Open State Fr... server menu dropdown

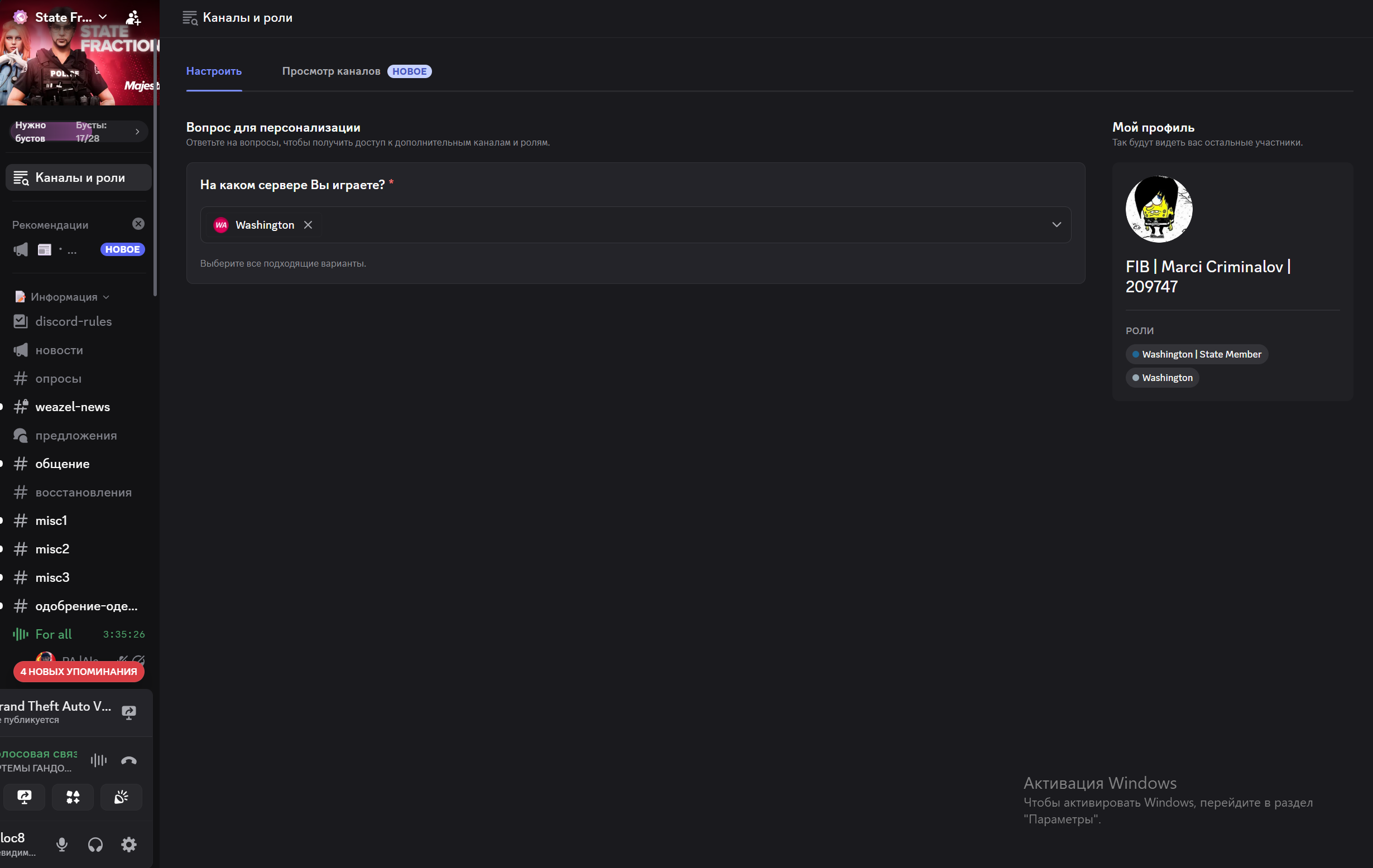point(103,17)
